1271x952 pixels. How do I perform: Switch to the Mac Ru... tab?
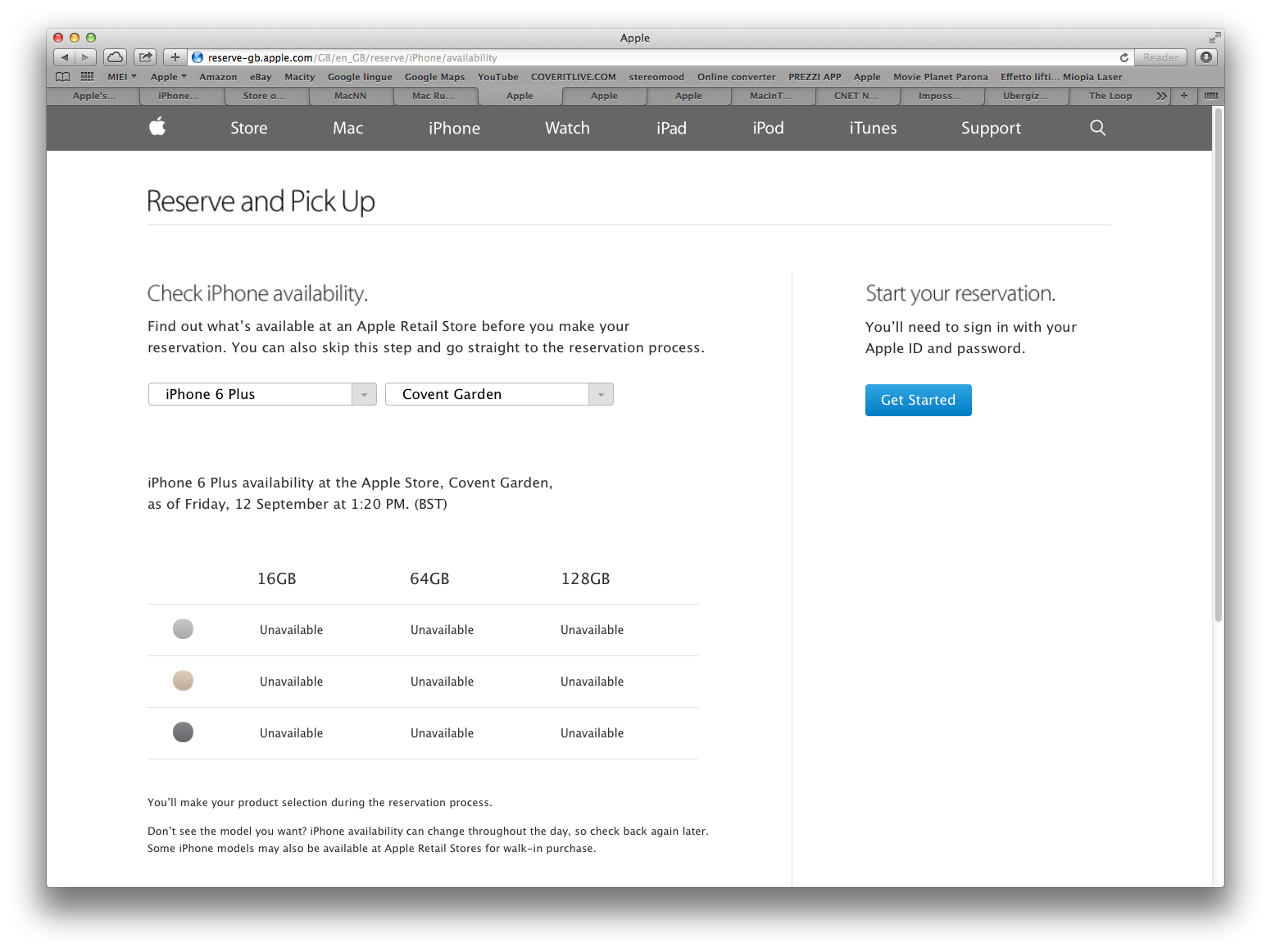(x=434, y=96)
